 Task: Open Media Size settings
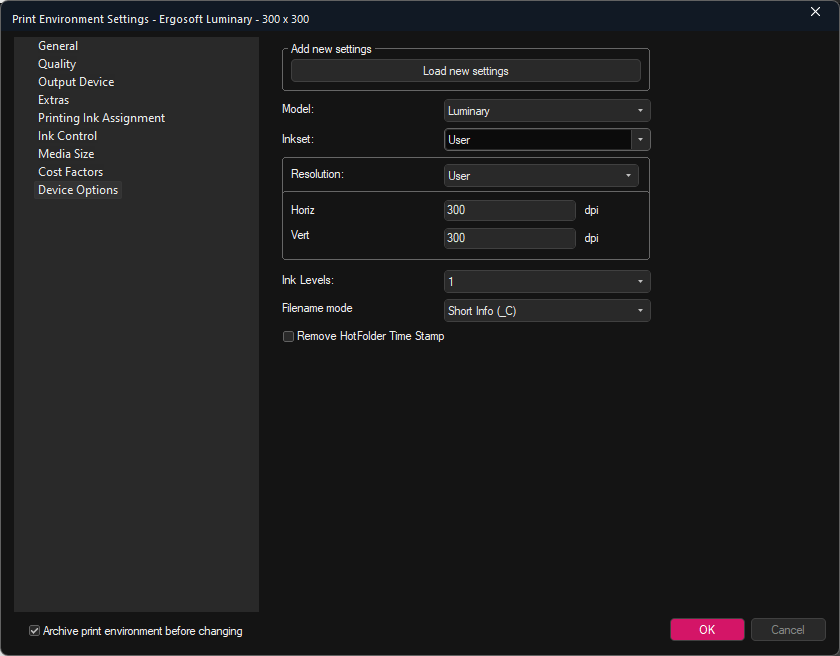[x=66, y=154]
